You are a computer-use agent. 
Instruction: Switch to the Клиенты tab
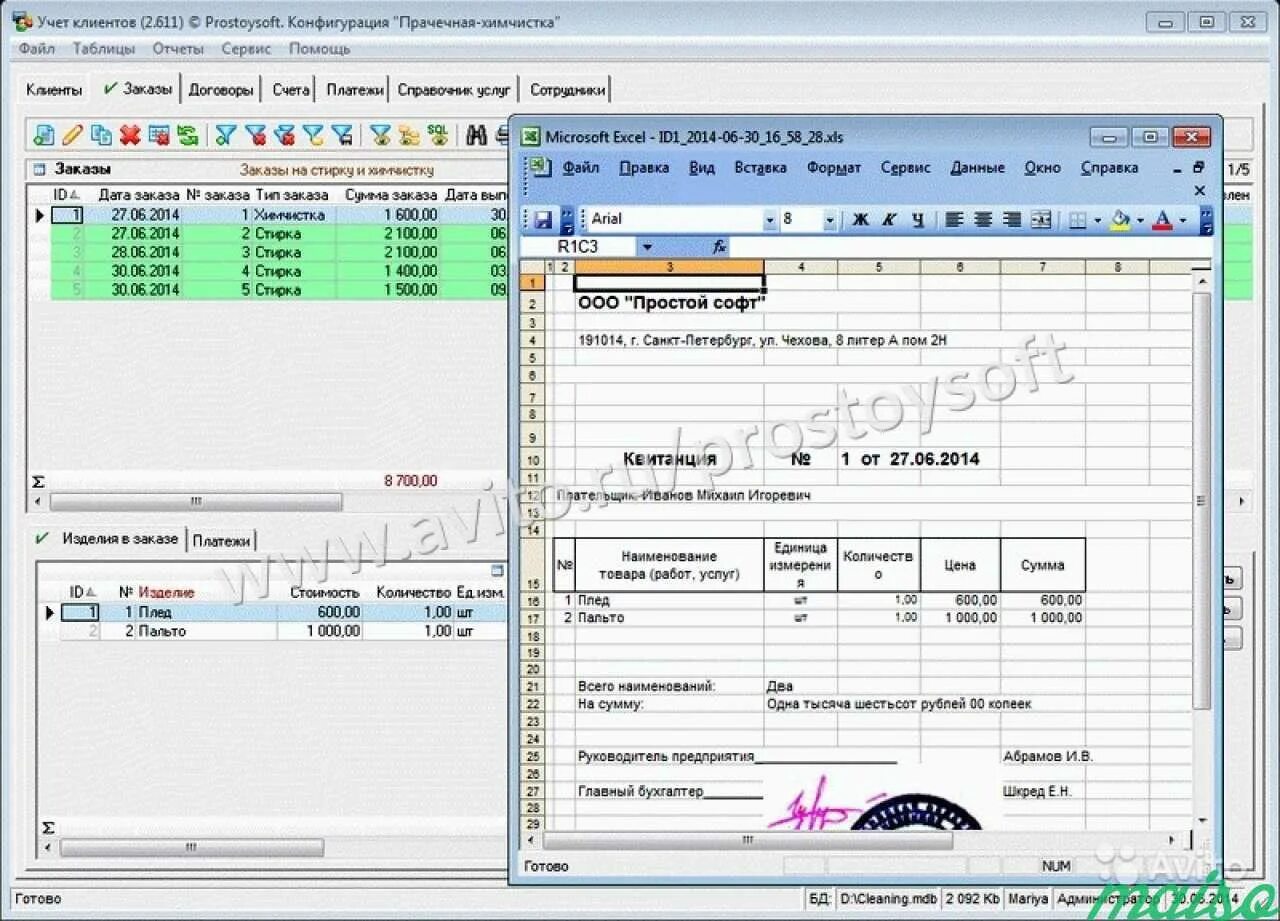coord(54,90)
